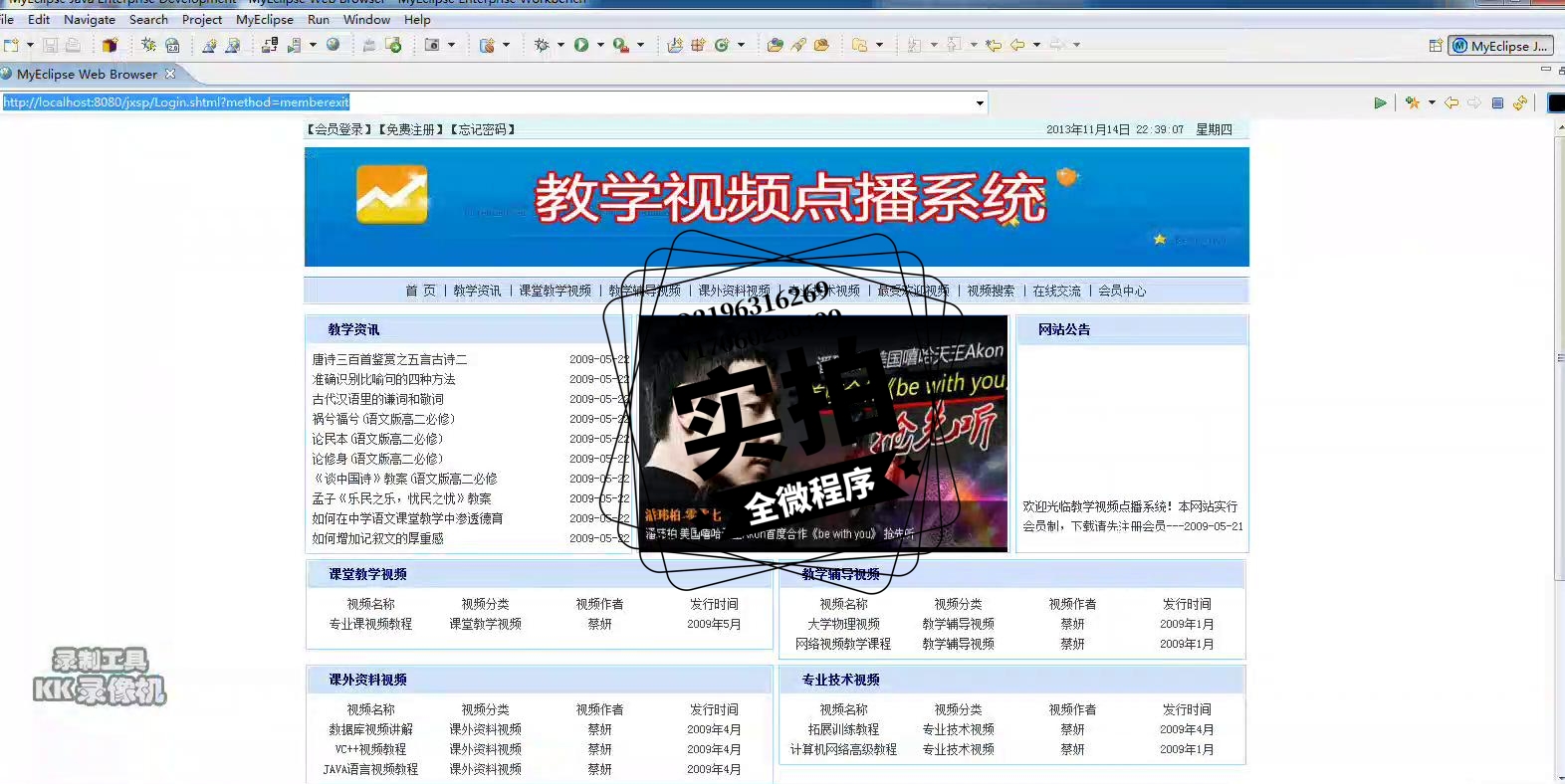Open video 大学物理视频
This screenshot has height=784, width=1565.
[843, 624]
